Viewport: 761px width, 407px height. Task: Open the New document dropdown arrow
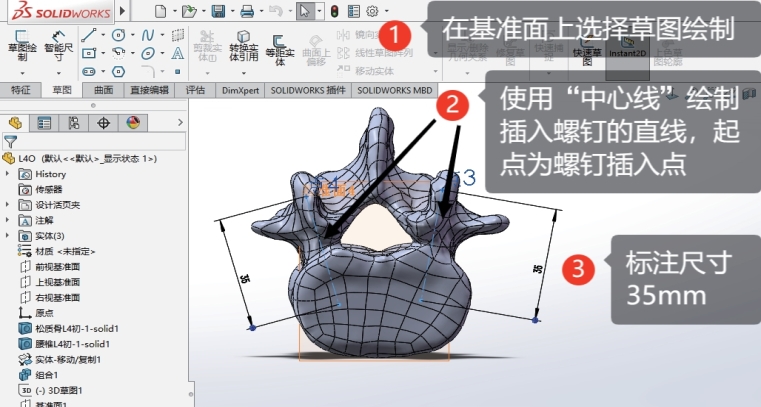[x=174, y=11]
